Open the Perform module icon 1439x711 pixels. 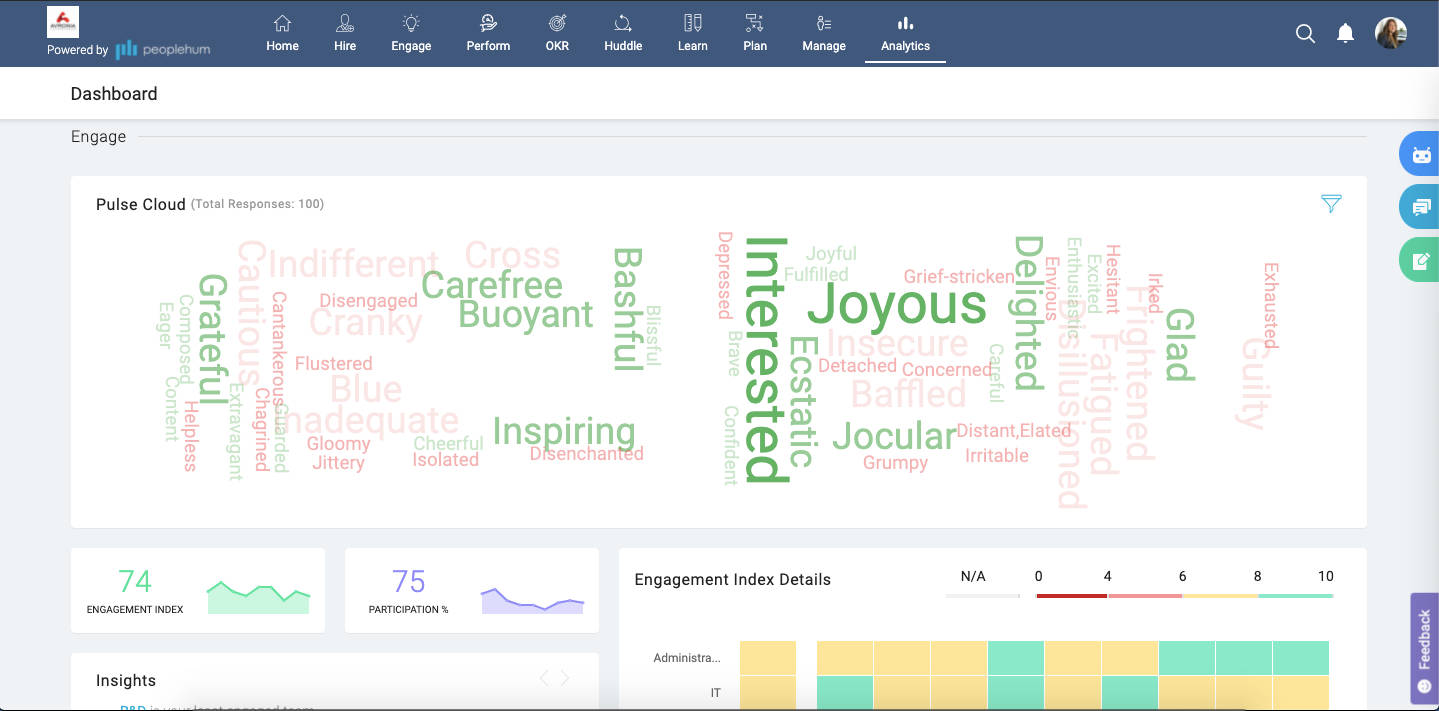point(487,33)
